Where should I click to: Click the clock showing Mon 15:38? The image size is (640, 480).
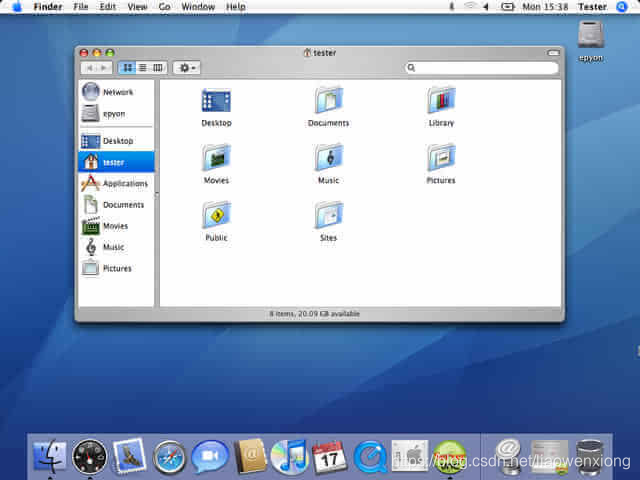(x=545, y=7)
